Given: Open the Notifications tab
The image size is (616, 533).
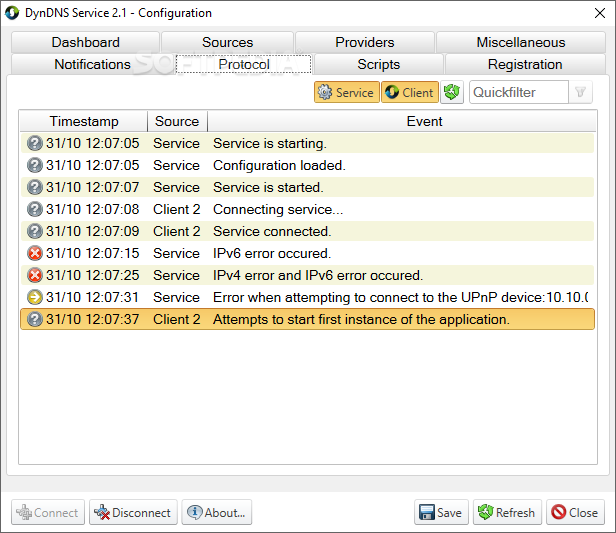Looking at the screenshot, I should tap(92, 64).
